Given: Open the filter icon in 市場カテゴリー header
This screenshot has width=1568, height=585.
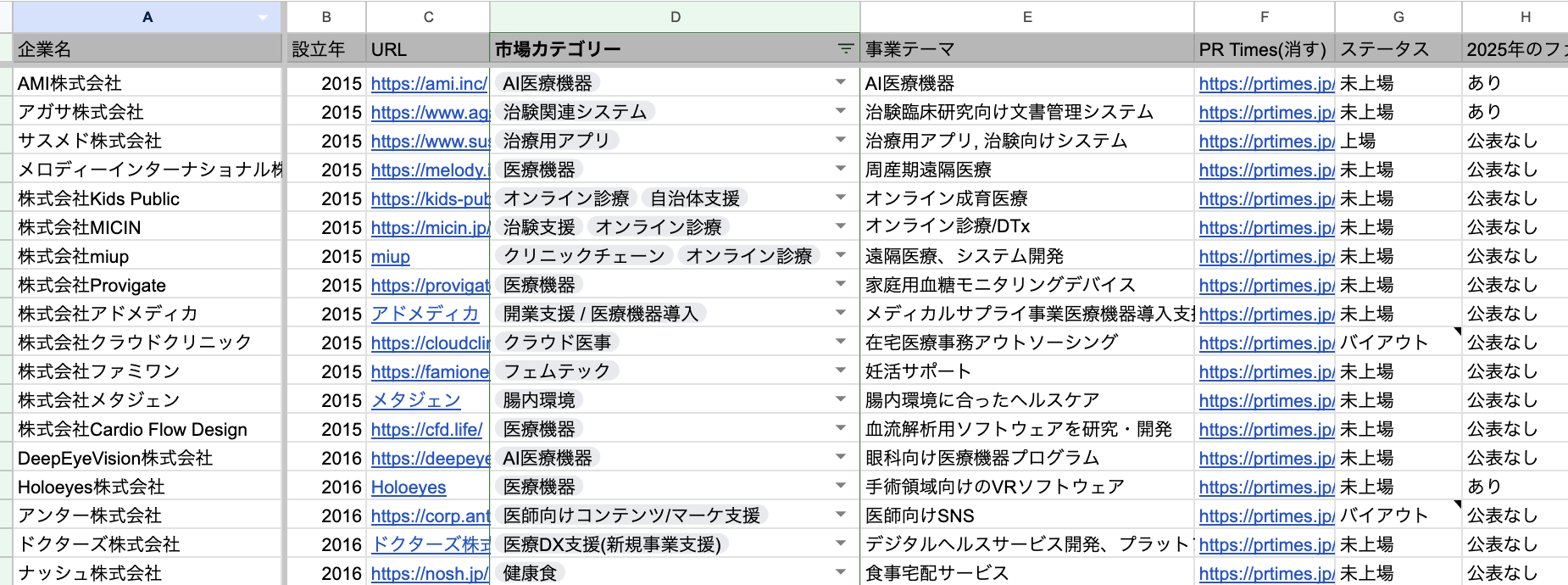Looking at the screenshot, I should pos(845,49).
